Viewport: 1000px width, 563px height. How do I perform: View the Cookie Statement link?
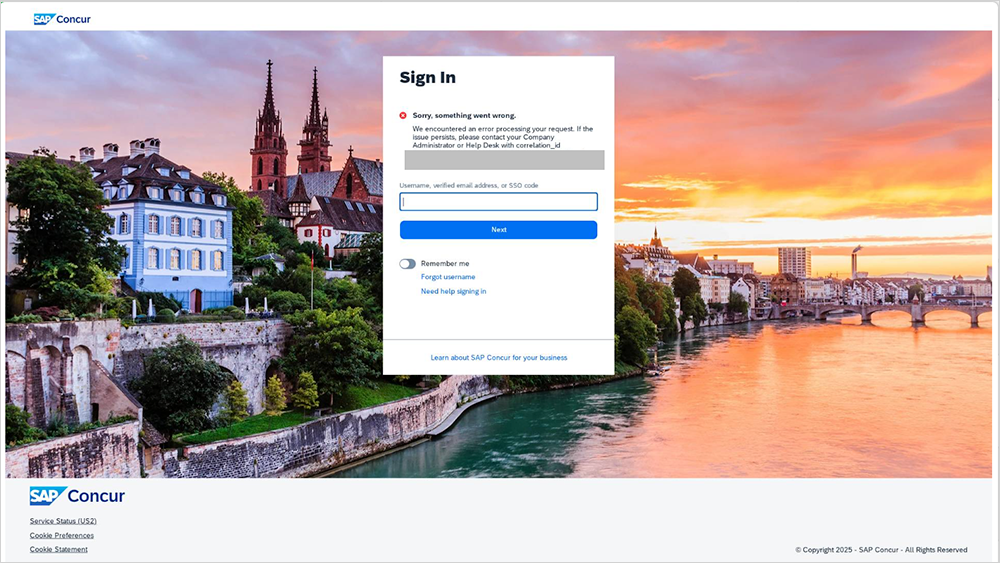tap(58, 549)
